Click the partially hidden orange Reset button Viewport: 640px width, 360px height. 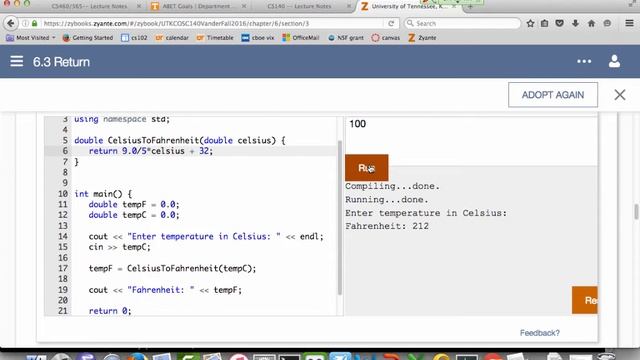[584, 300]
